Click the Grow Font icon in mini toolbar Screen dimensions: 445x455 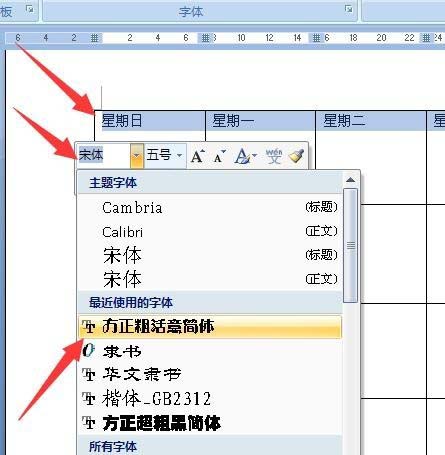click(x=198, y=155)
